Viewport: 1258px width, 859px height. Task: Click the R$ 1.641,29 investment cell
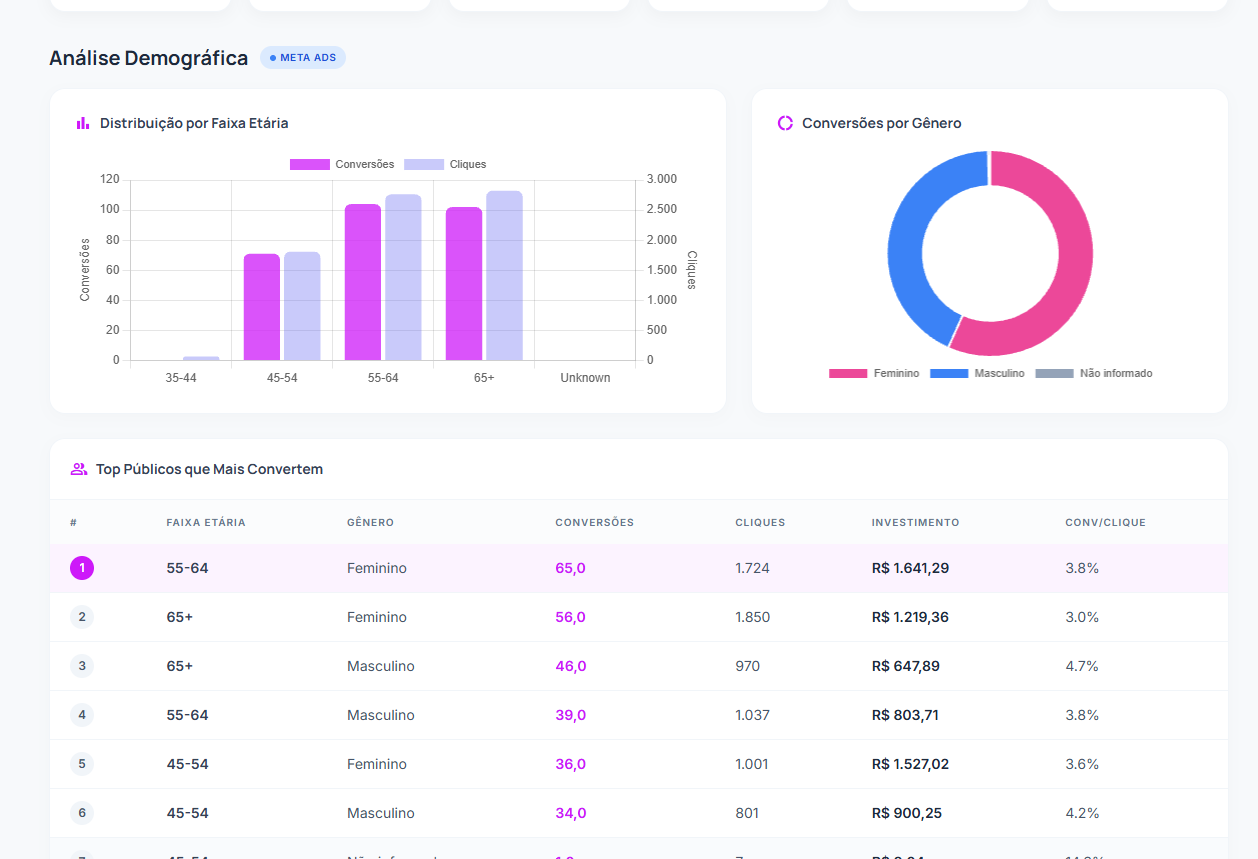click(x=910, y=568)
